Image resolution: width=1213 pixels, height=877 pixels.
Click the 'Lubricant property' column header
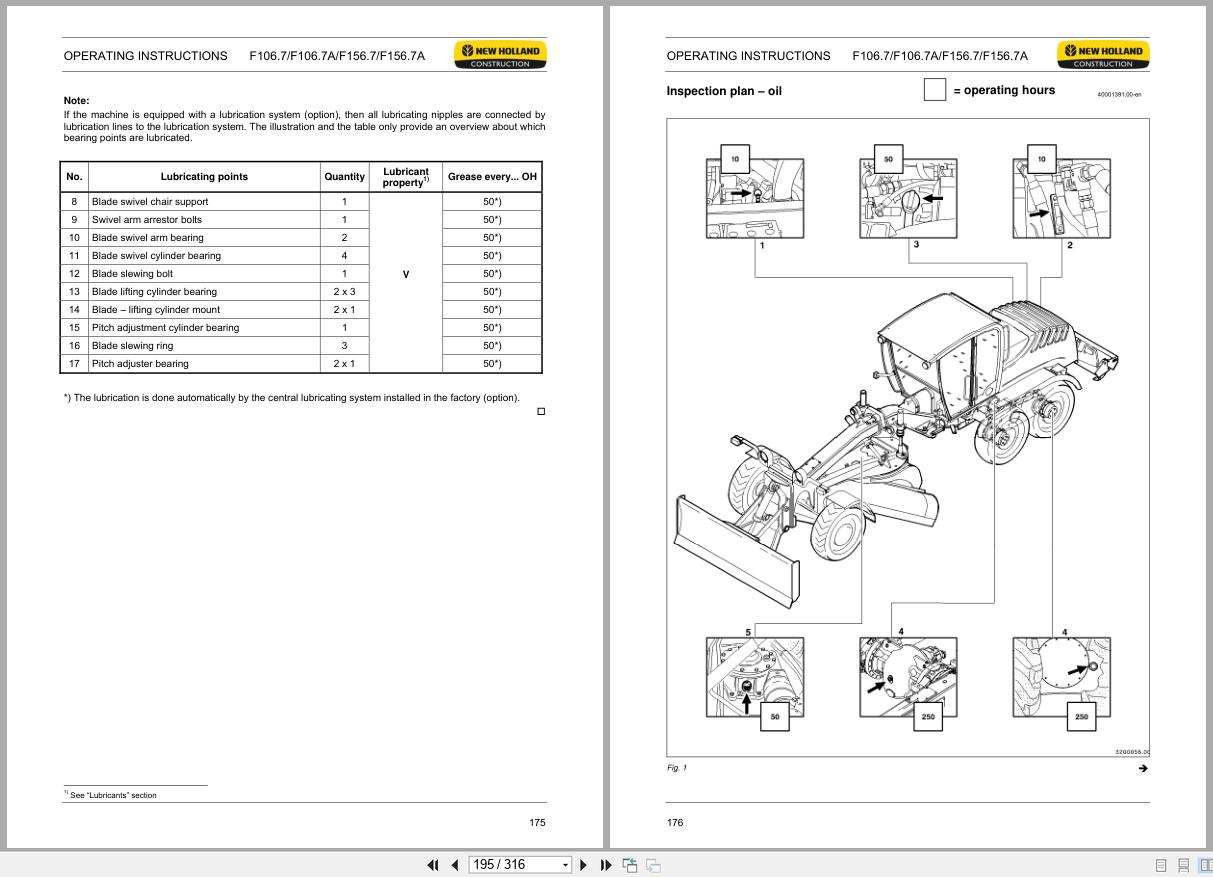tap(406, 177)
